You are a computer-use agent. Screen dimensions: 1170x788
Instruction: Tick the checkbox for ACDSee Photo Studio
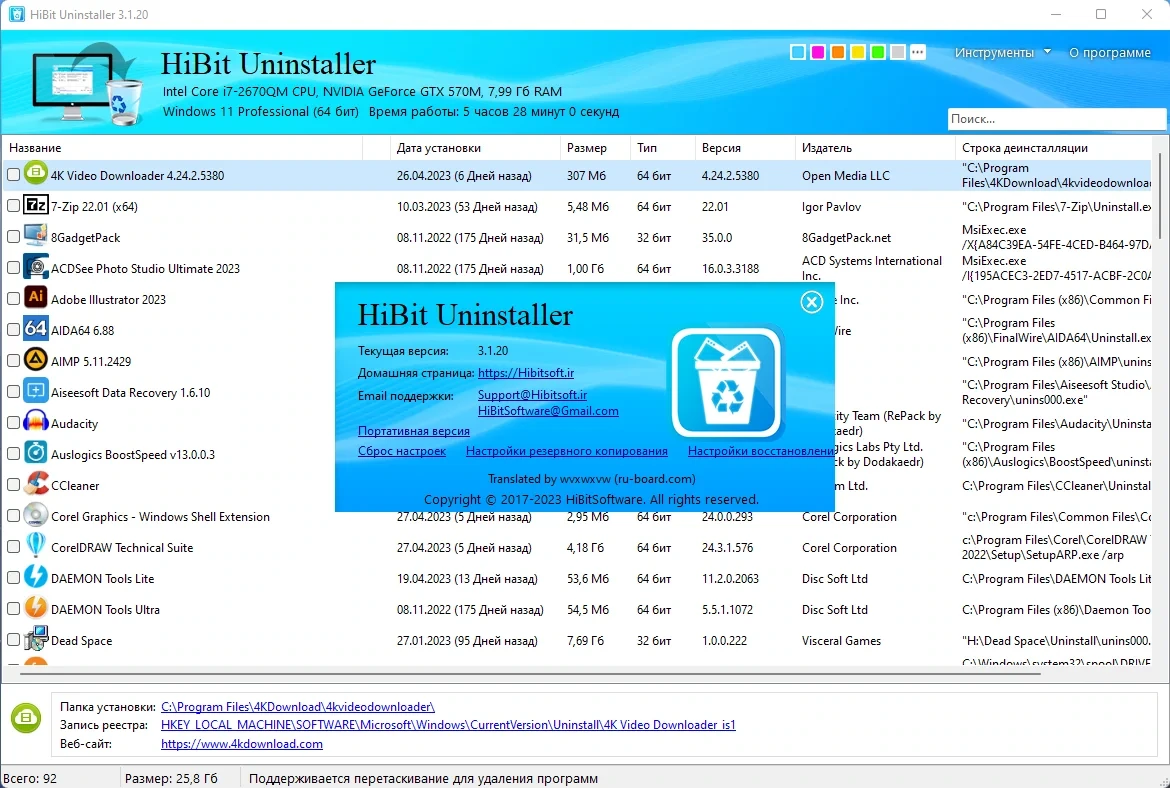pos(13,267)
